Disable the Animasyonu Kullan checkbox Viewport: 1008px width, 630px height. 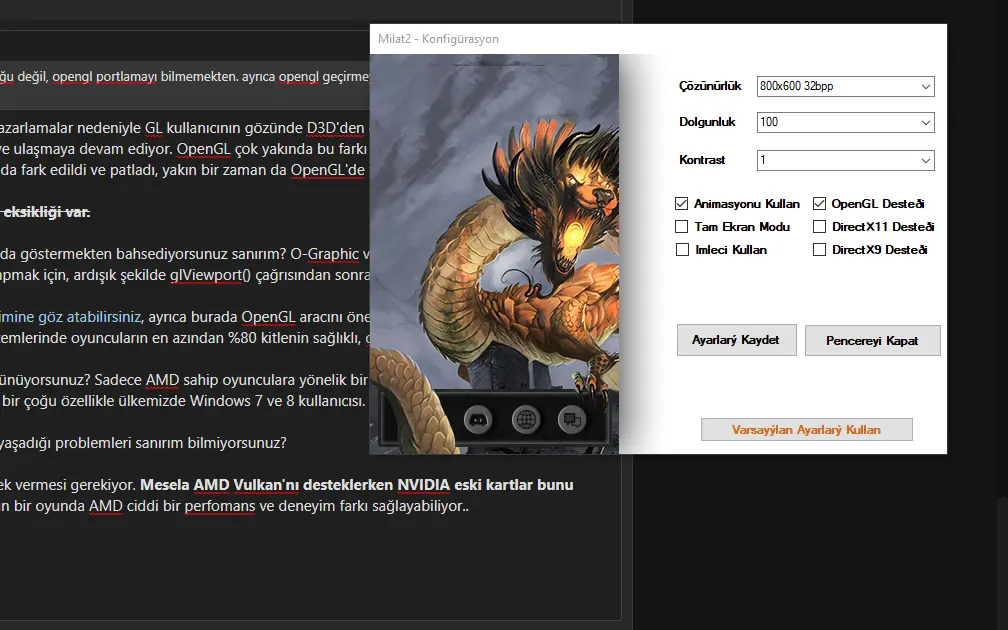[x=682, y=204]
